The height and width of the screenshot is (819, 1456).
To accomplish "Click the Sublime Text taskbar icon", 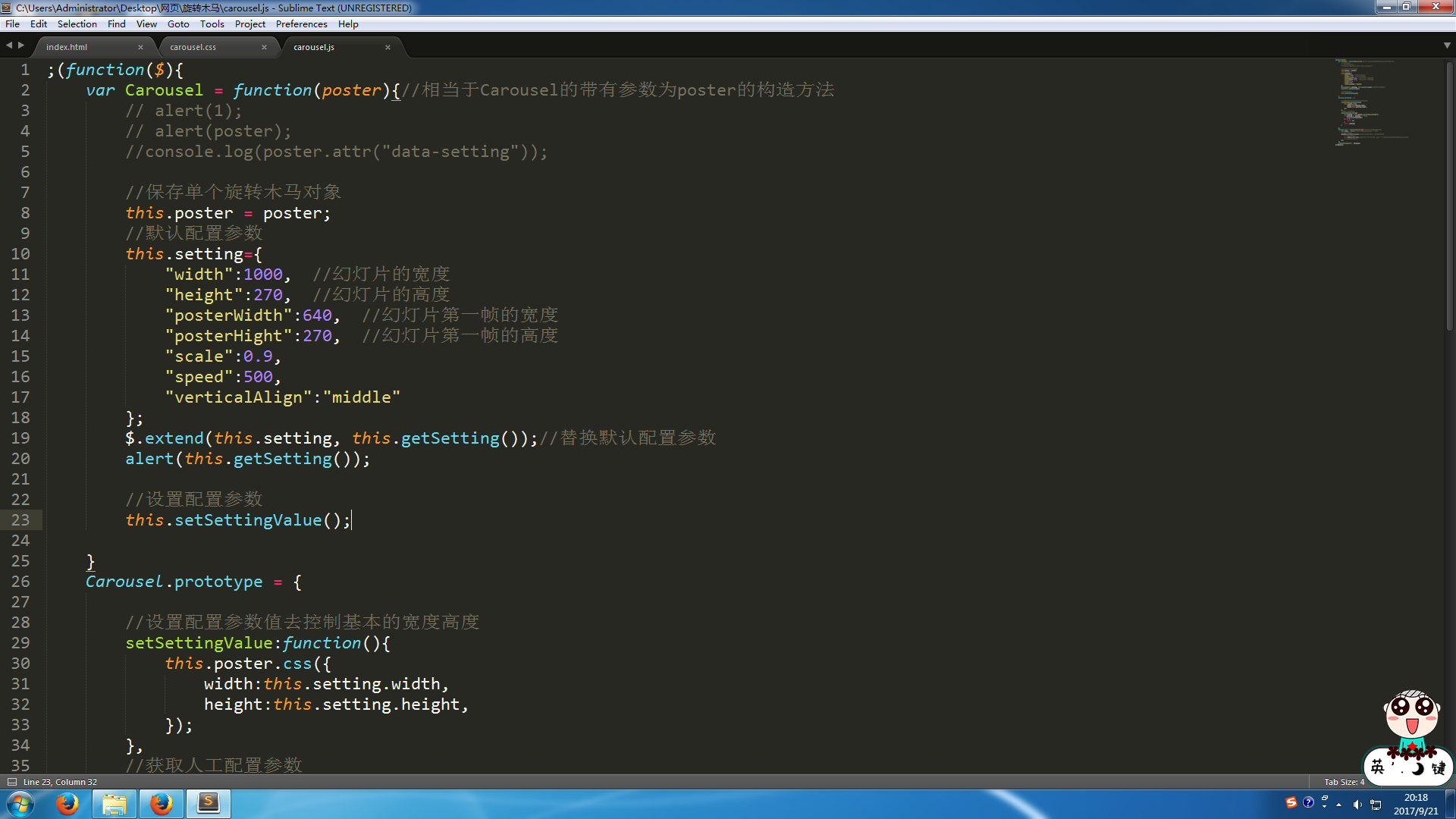I will 208,804.
